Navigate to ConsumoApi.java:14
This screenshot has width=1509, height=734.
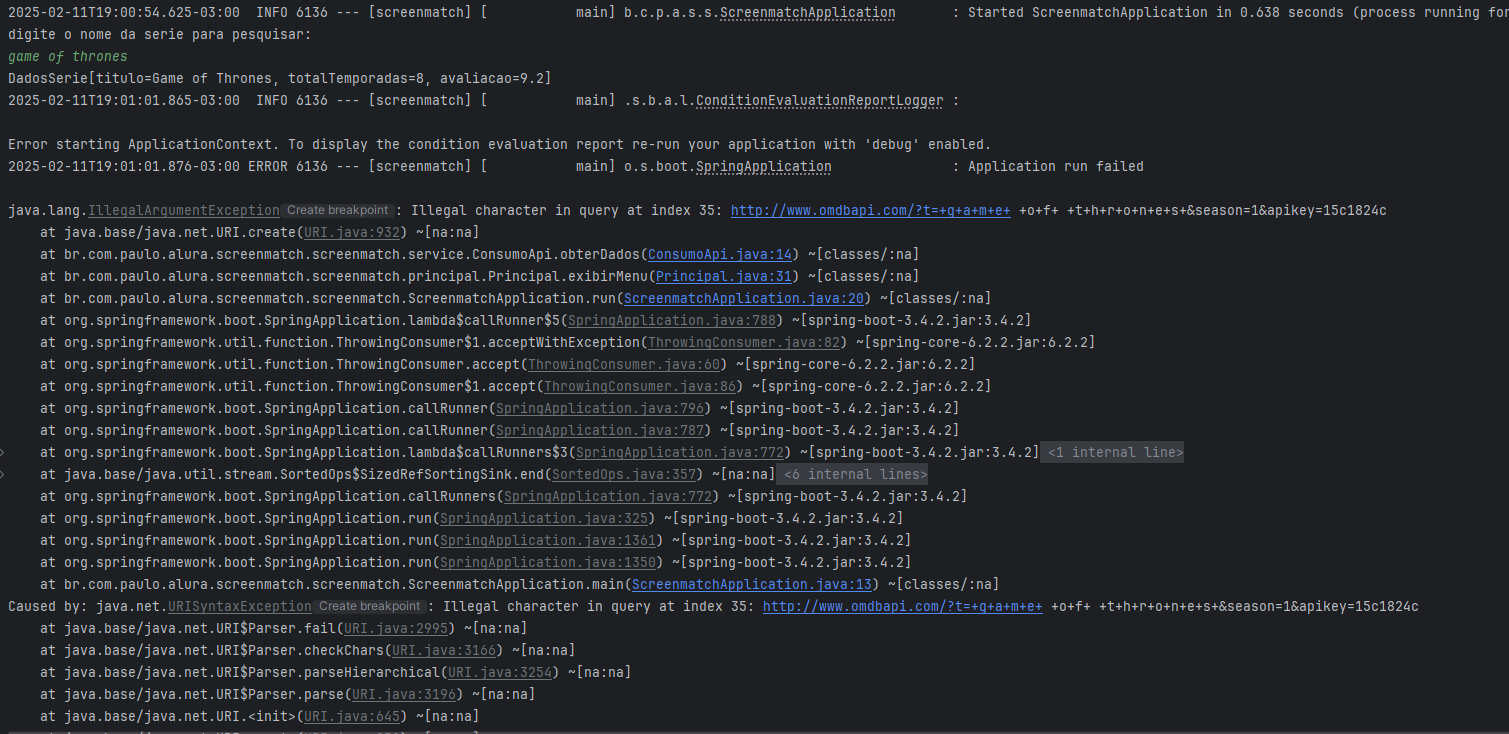pyautogui.click(x=720, y=255)
